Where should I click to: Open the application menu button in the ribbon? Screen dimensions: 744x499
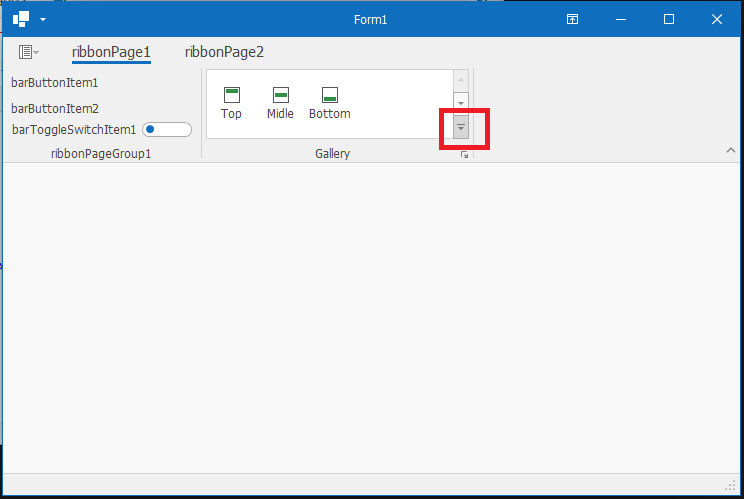click(x=28, y=52)
